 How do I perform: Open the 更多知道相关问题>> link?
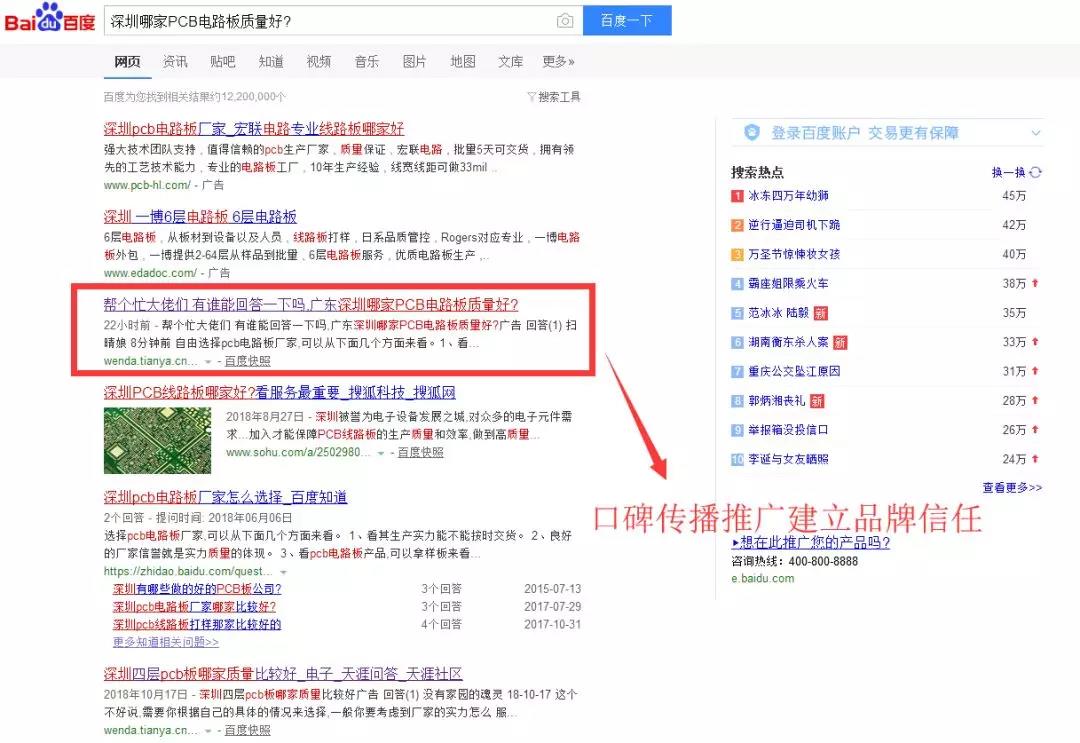point(165,642)
